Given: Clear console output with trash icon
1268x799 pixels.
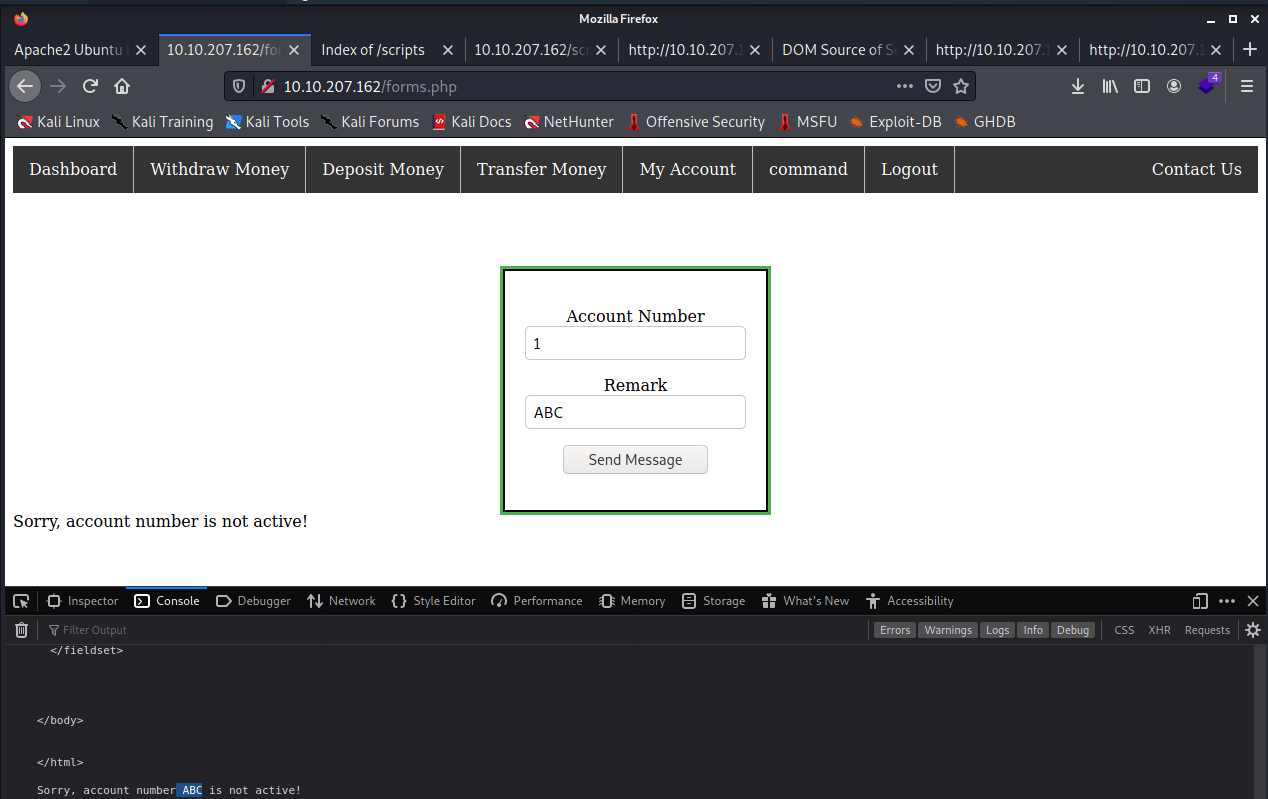Looking at the screenshot, I should coord(21,630).
